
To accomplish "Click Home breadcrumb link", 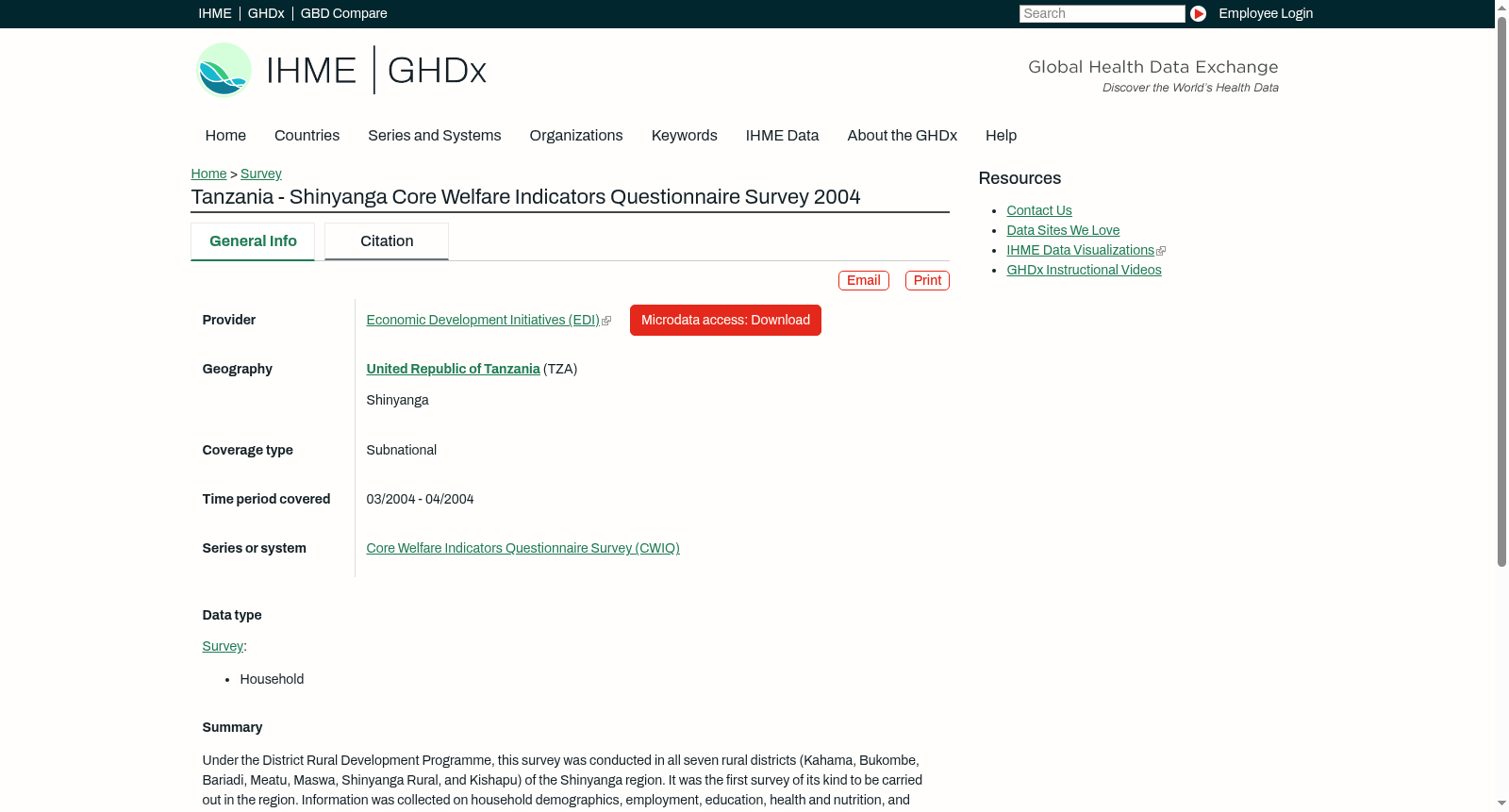I will (x=208, y=174).
